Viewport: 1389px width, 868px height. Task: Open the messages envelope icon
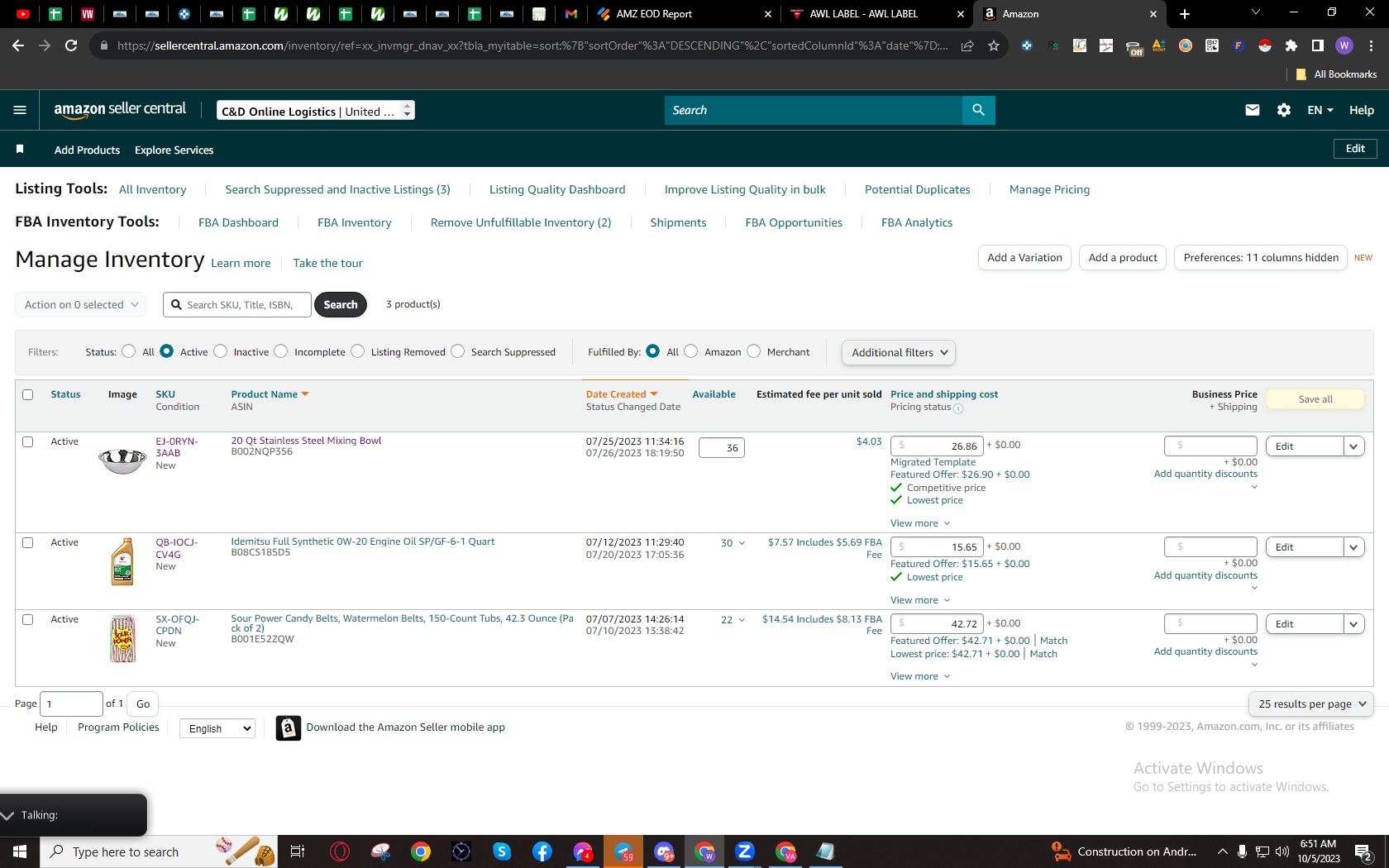click(x=1253, y=110)
